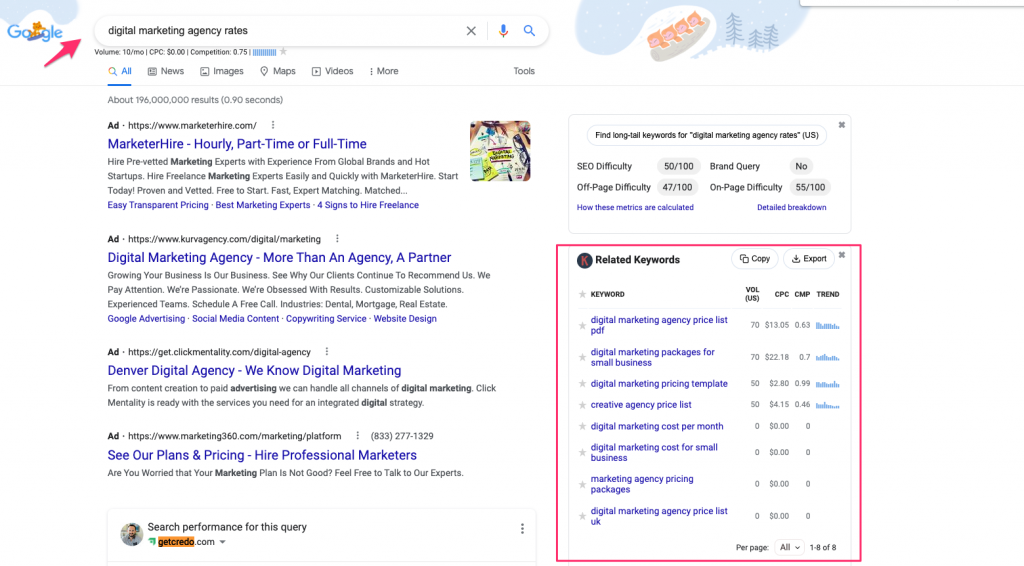Click the Google doodle logo
1024x566 pixels.
35,31
